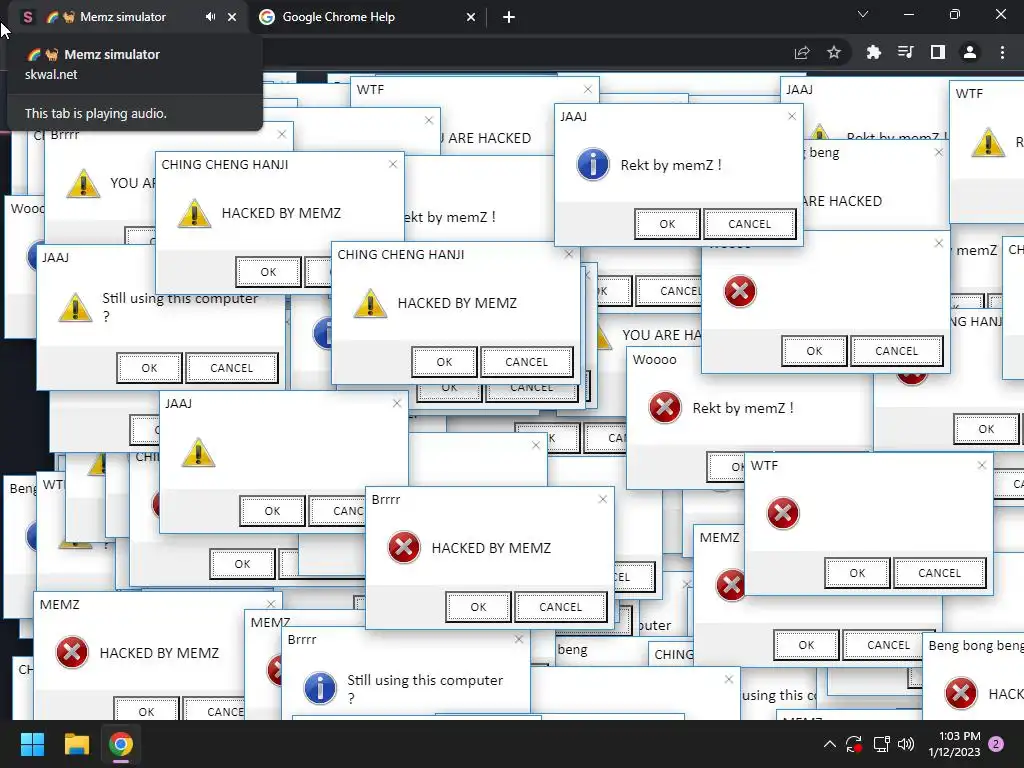Click OK in the JAAJ Still using this computer dialog
The width and height of the screenshot is (1024, 768).
(149, 368)
